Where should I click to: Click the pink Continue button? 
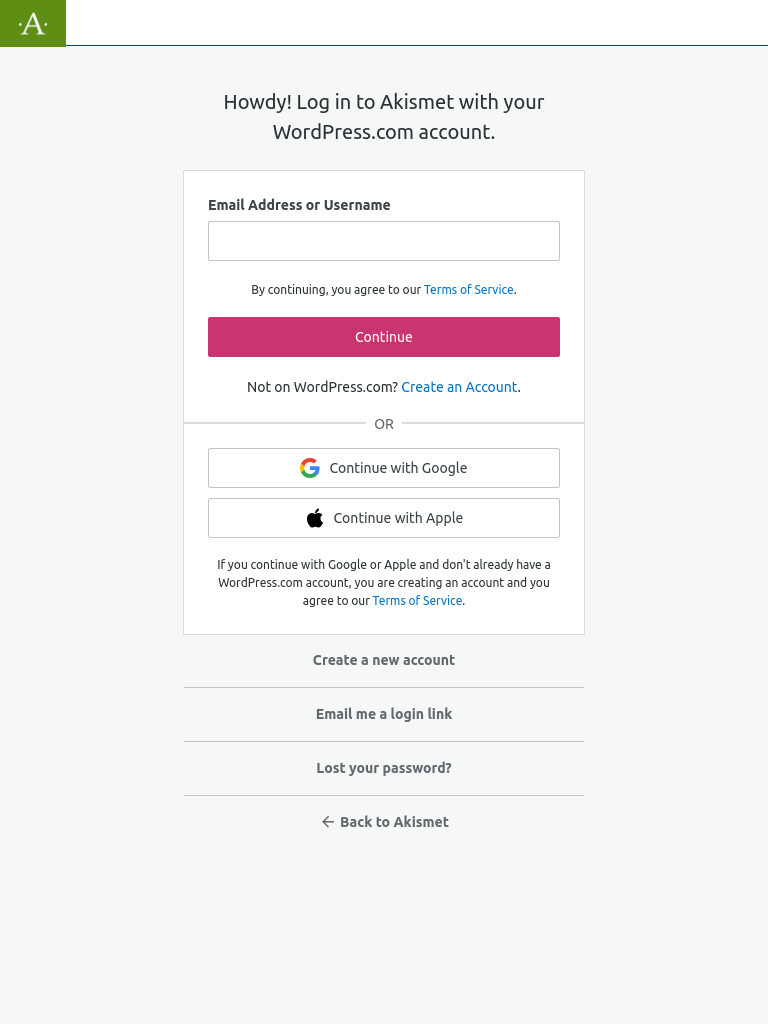384,337
